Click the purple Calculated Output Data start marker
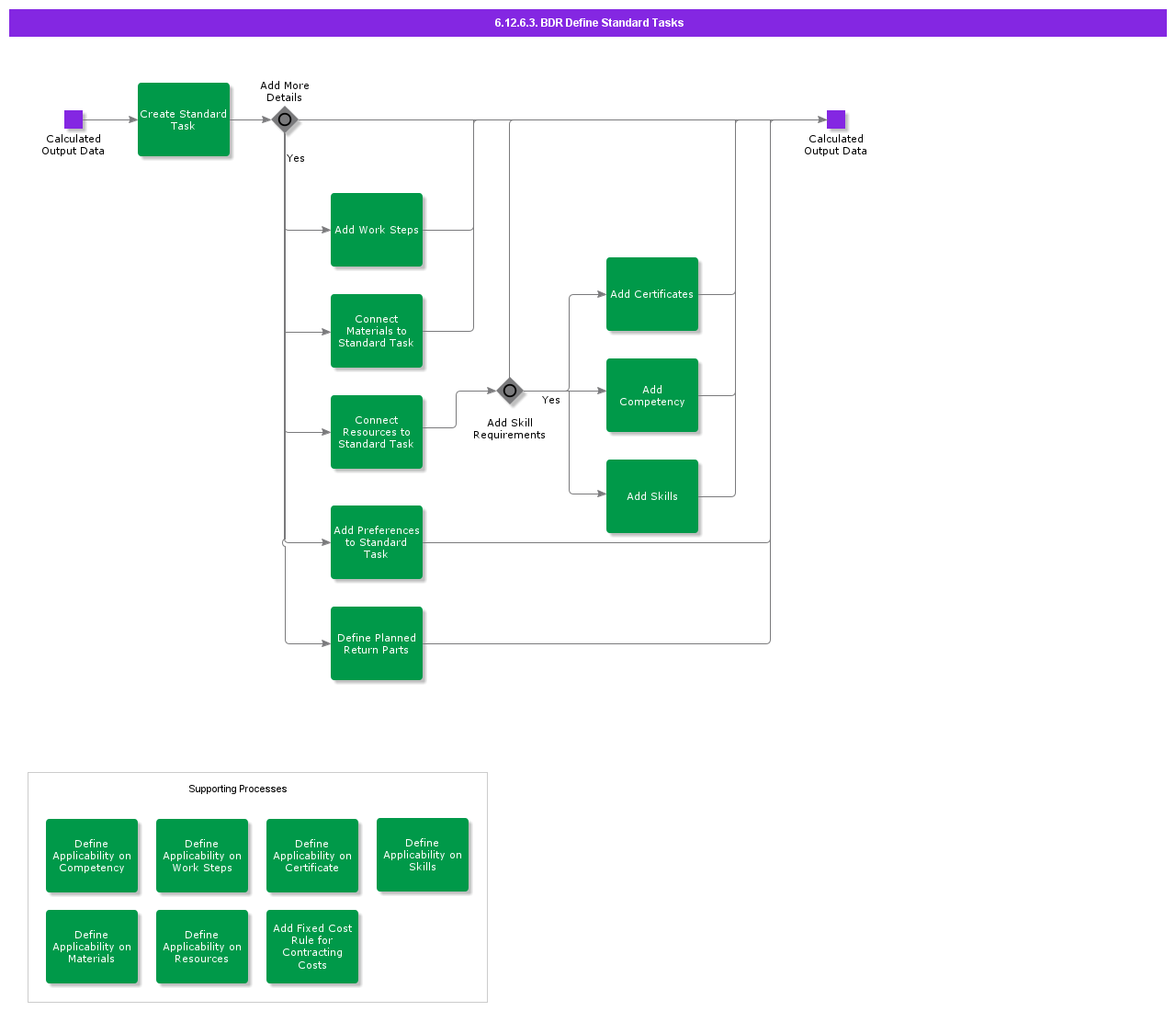The width and height of the screenshot is (1176, 1011). (73, 119)
